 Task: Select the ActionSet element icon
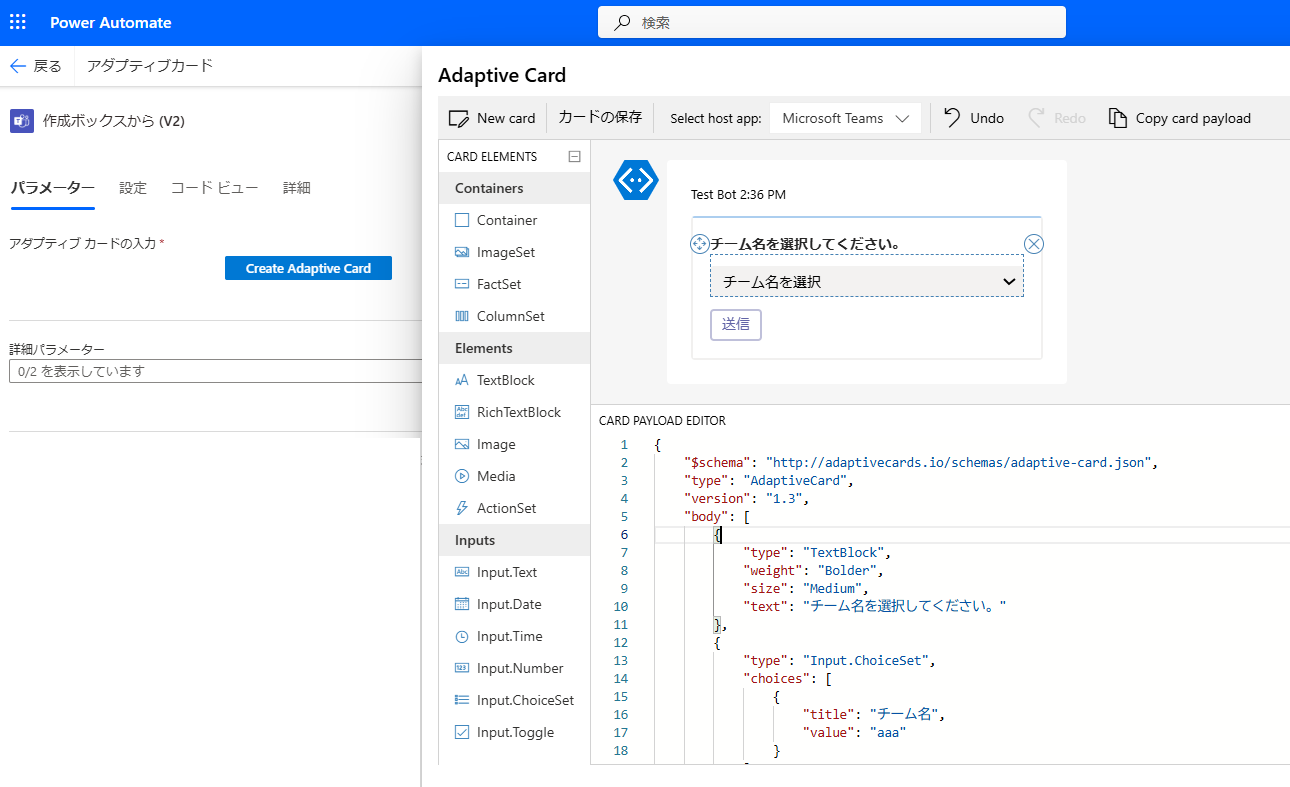tap(462, 508)
